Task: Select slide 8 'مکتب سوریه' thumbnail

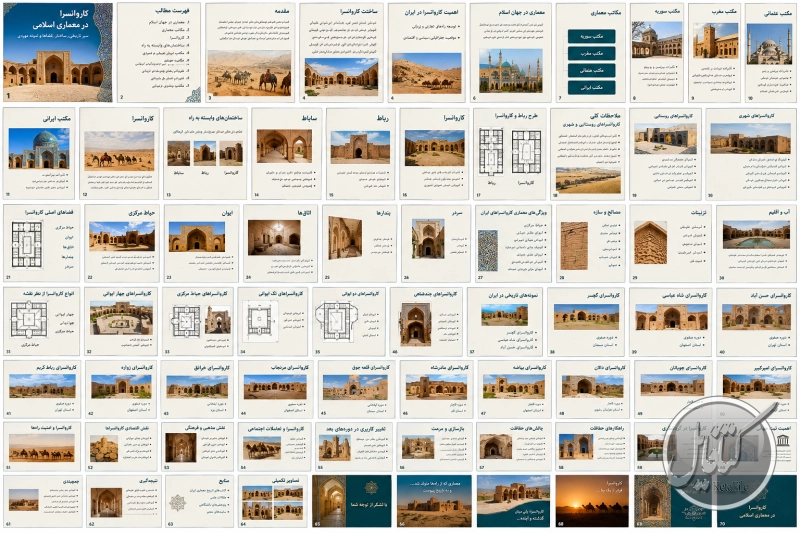Action: coord(657,53)
